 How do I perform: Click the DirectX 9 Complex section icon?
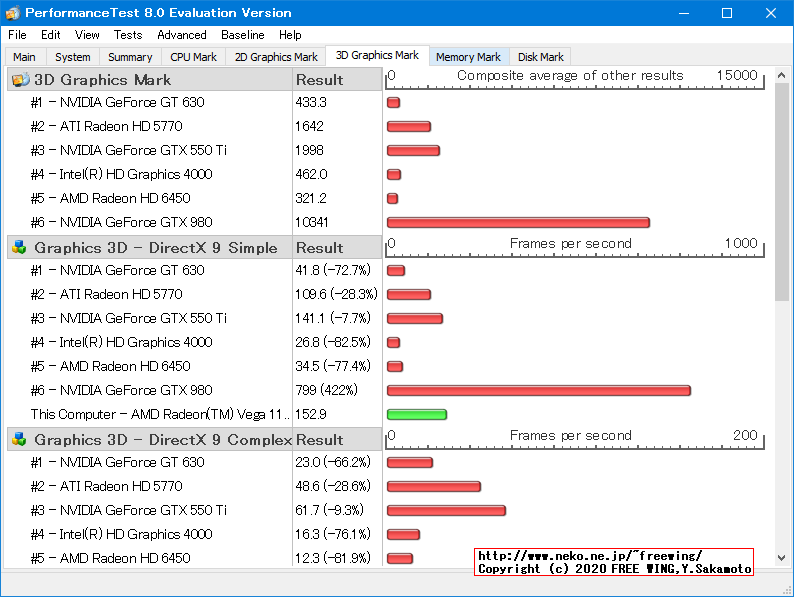point(19,440)
